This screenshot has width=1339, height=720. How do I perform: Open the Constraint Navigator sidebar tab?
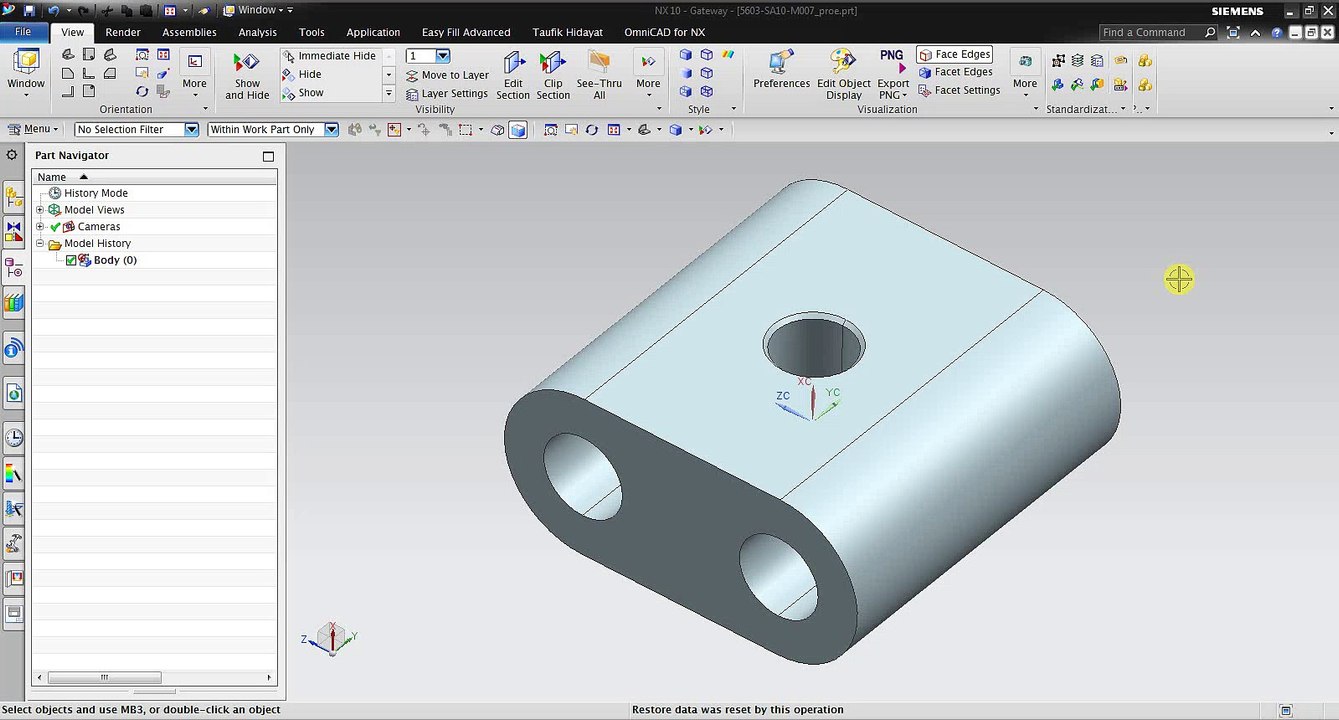pos(14,231)
